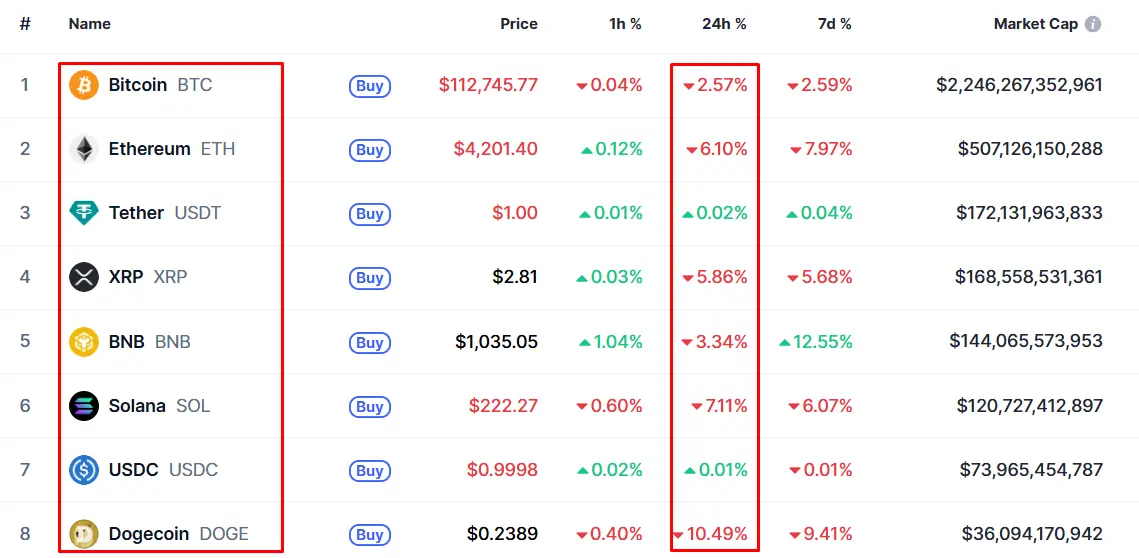
Task: Sort by the 7d % column header
Action: 835,24
